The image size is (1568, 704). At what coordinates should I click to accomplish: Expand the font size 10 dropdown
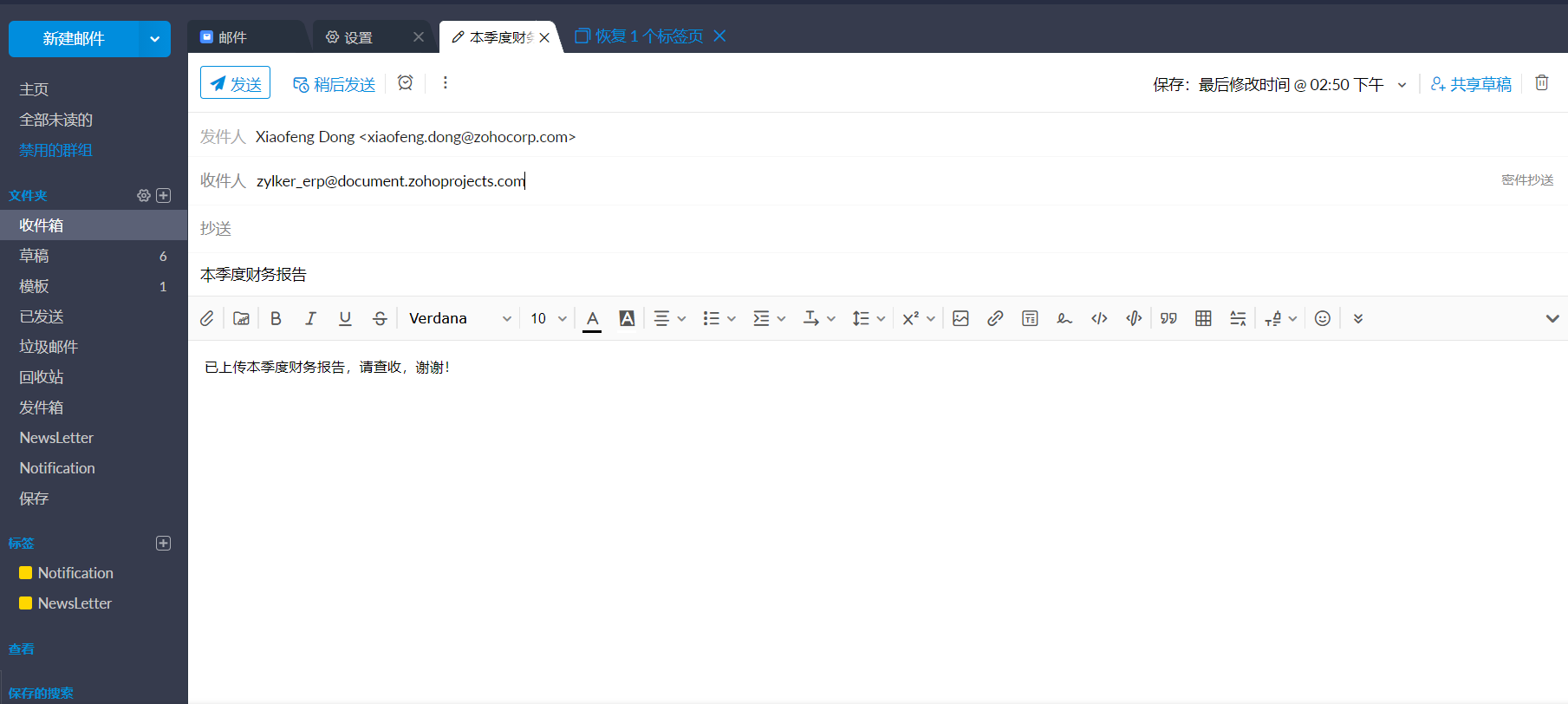[x=548, y=318]
